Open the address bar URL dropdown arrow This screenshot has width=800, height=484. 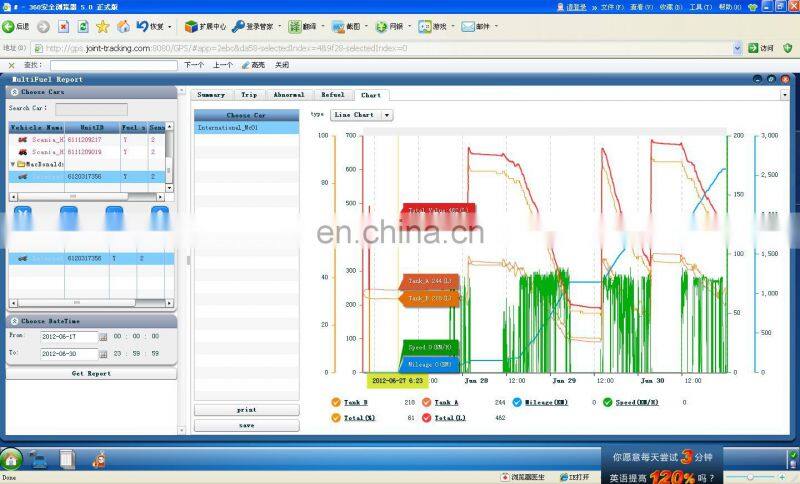[738, 48]
